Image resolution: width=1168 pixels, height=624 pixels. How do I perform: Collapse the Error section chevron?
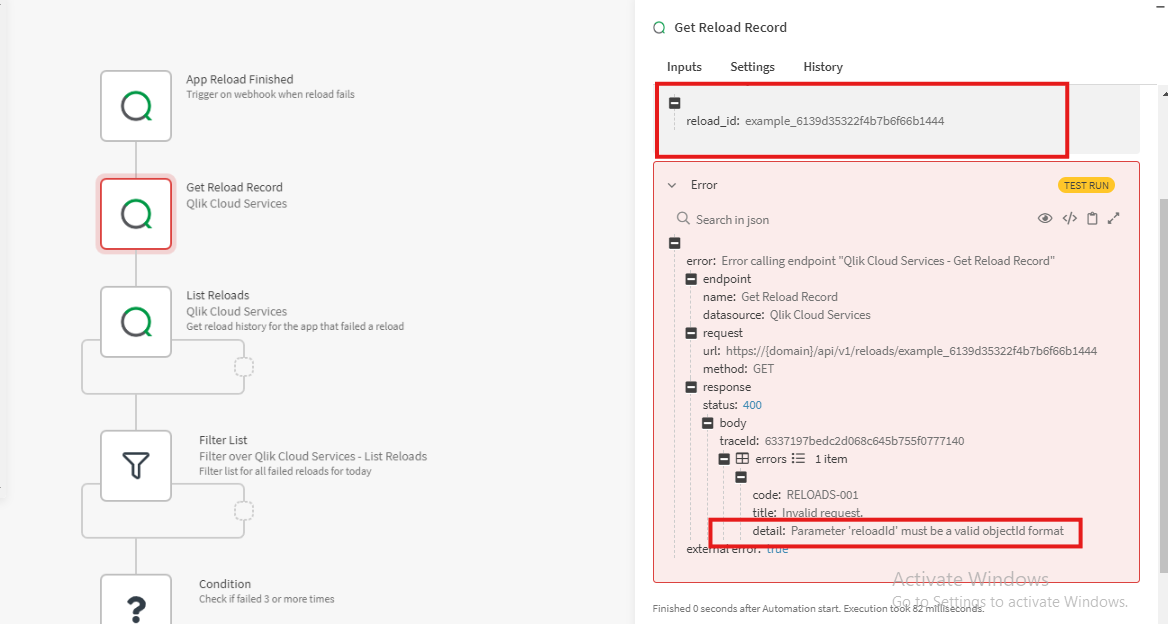pos(672,185)
